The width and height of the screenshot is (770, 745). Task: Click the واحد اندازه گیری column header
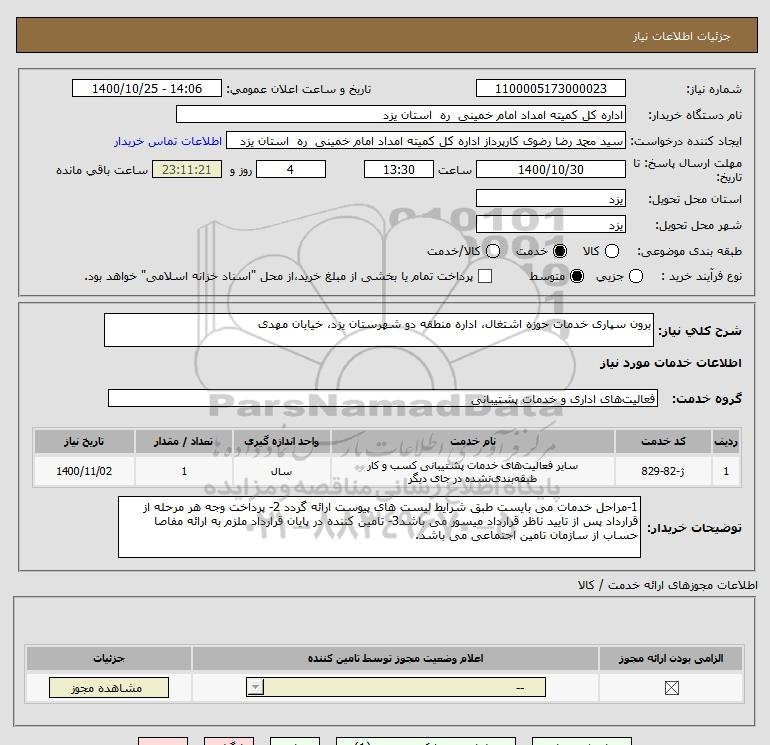click(x=281, y=441)
